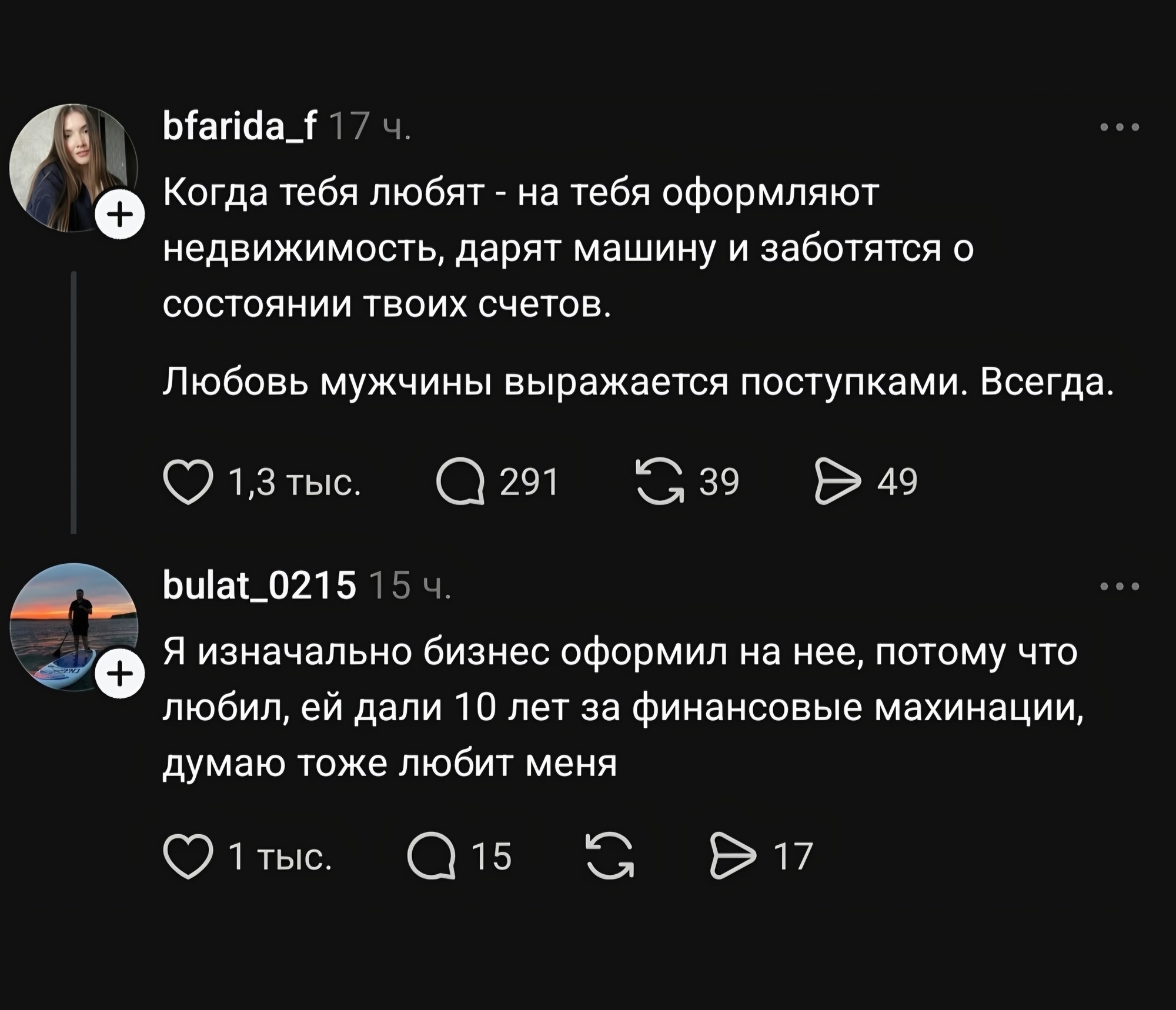Open bfarida_f profile via username
1176x1010 pixels.
[x=240, y=126]
